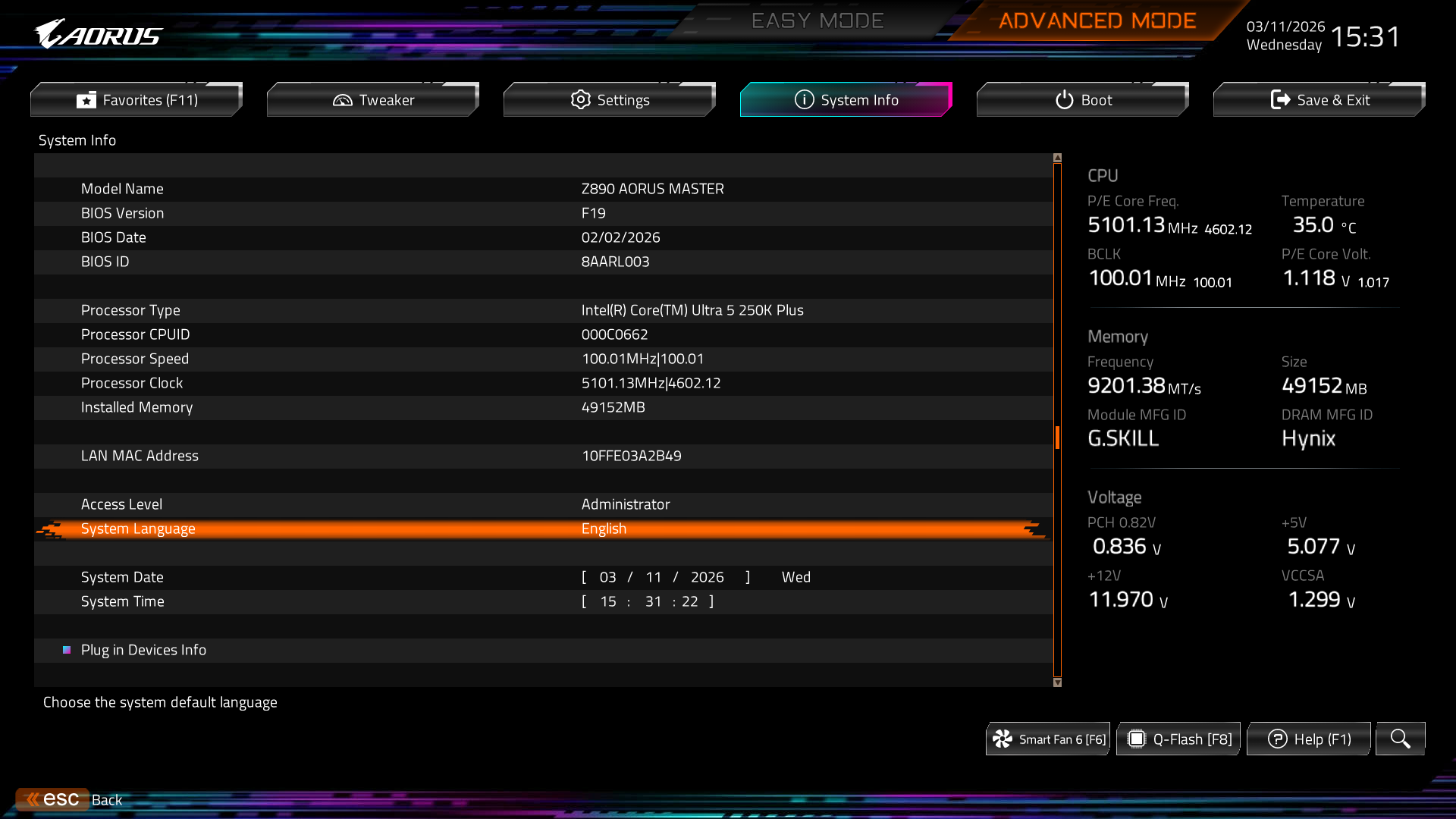Image resolution: width=1456 pixels, height=819 pixels.
Task: Click the Settings gear icon
Action: [580, 100]
